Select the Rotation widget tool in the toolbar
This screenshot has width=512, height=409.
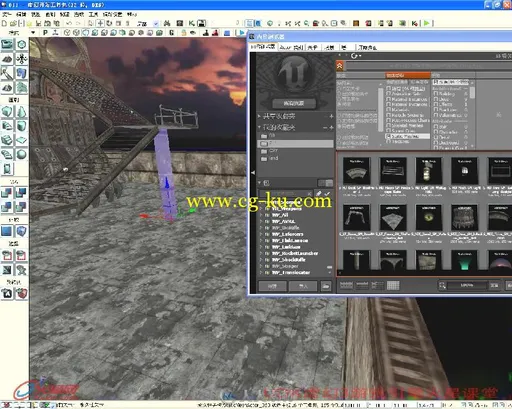click(x=109, y=23)
